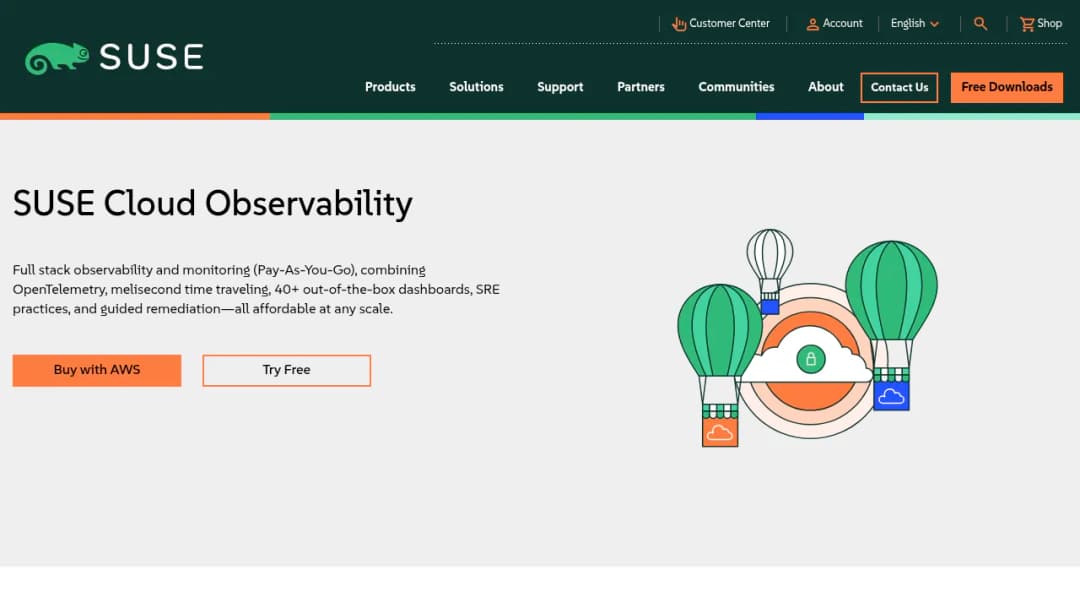Open the Solutions menu

[476, 87]
